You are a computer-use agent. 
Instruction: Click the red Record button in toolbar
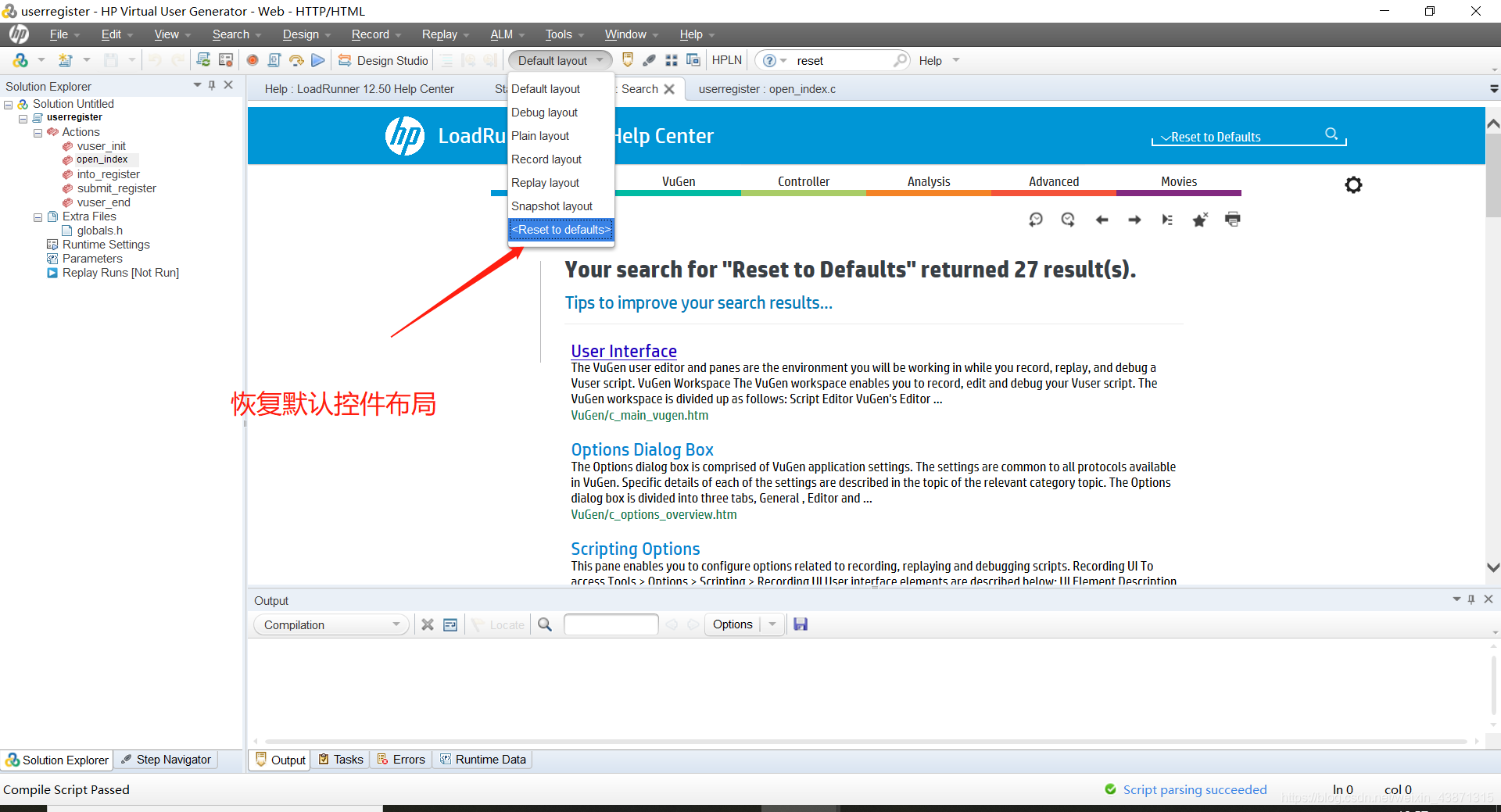(253, 60)
